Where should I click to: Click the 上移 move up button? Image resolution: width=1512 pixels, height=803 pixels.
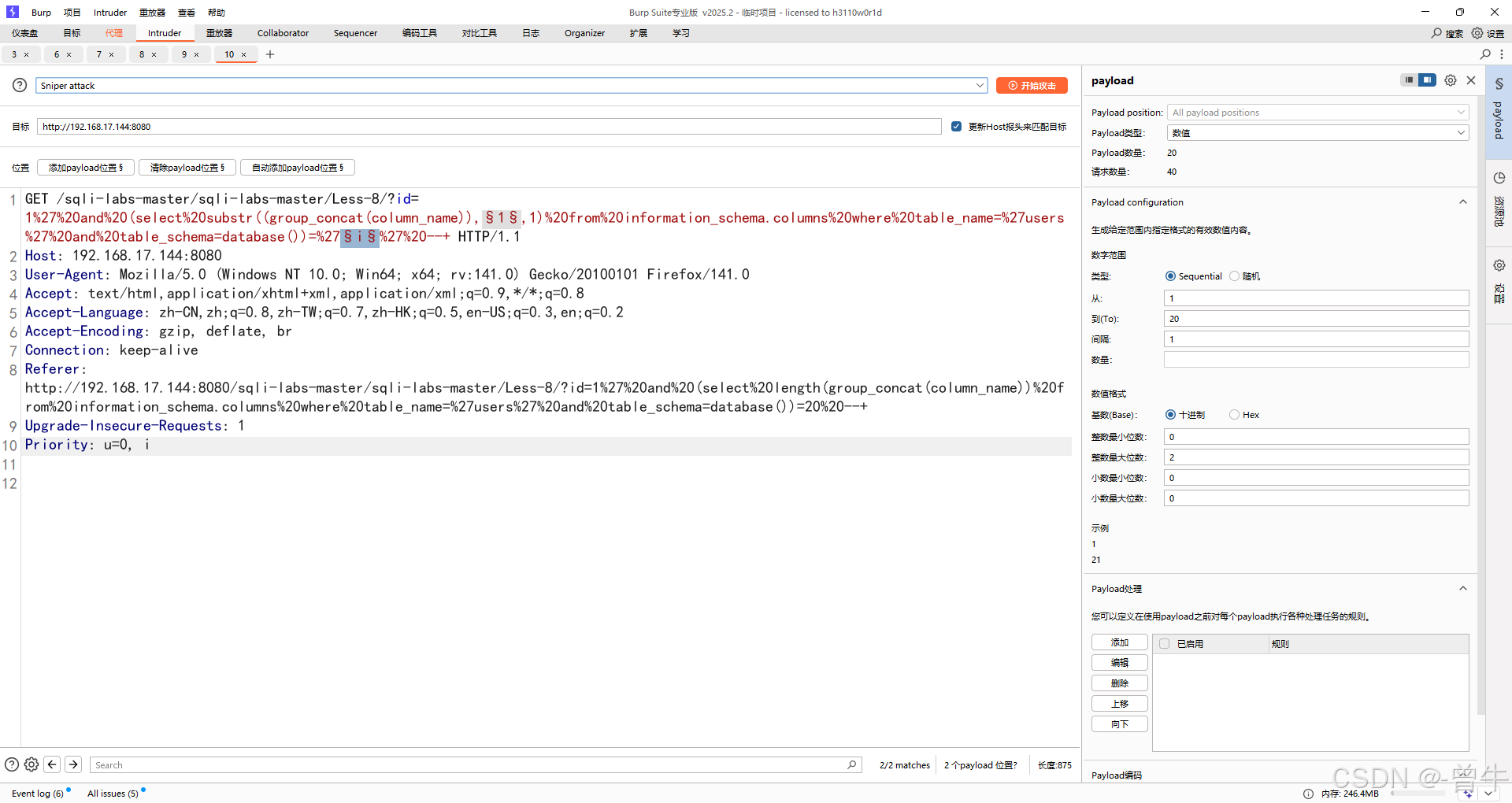[1120, 704]
